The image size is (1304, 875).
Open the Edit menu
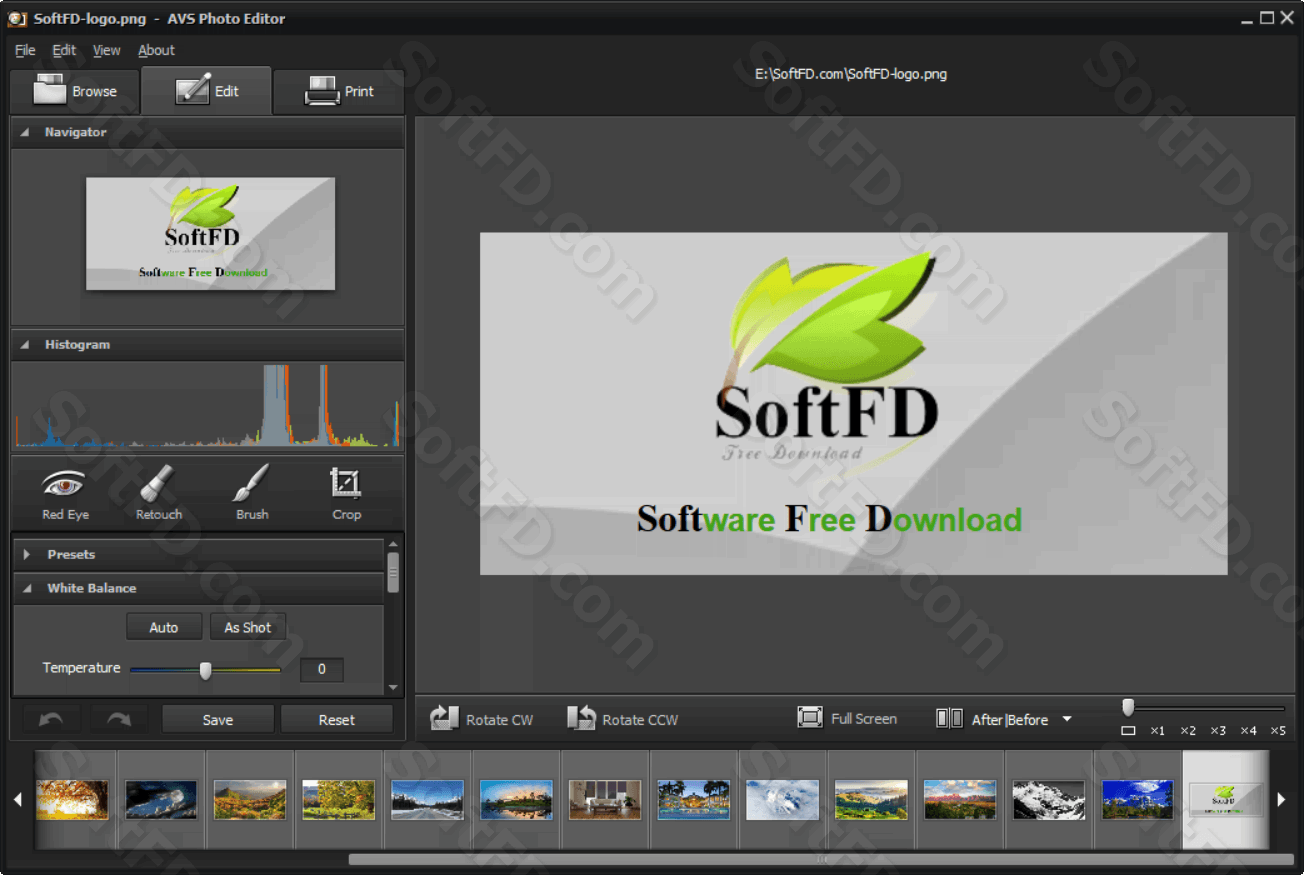click(x=64, y=50)
